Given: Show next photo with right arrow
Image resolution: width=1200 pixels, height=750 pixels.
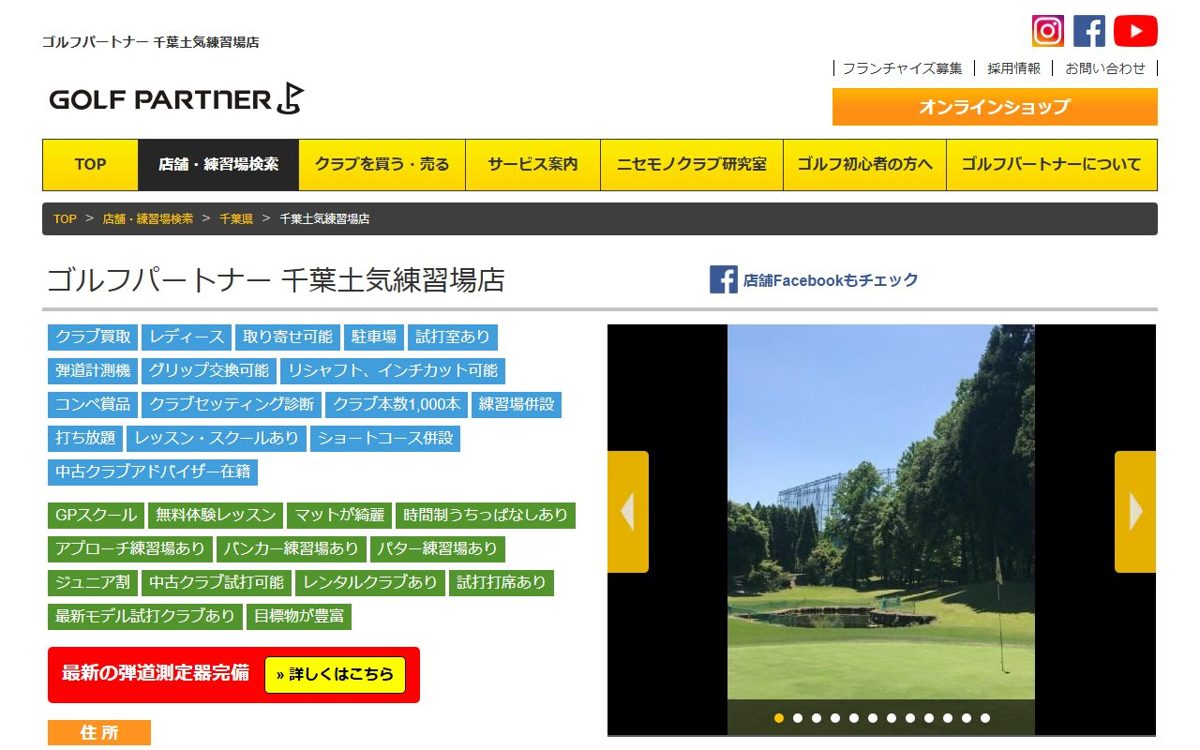Looking at the screenshot, I should pyautogui.click(x=1135, y=512).
